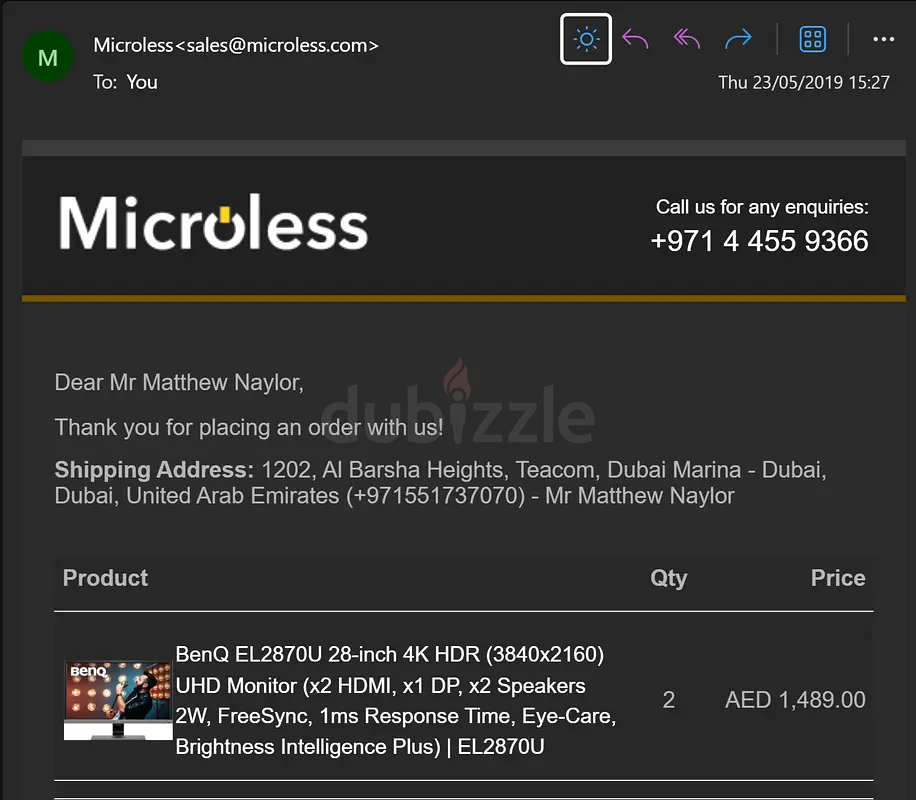Click the Forward arrow icon
This screenshot has height=800, width=916.
pos(738,39)
